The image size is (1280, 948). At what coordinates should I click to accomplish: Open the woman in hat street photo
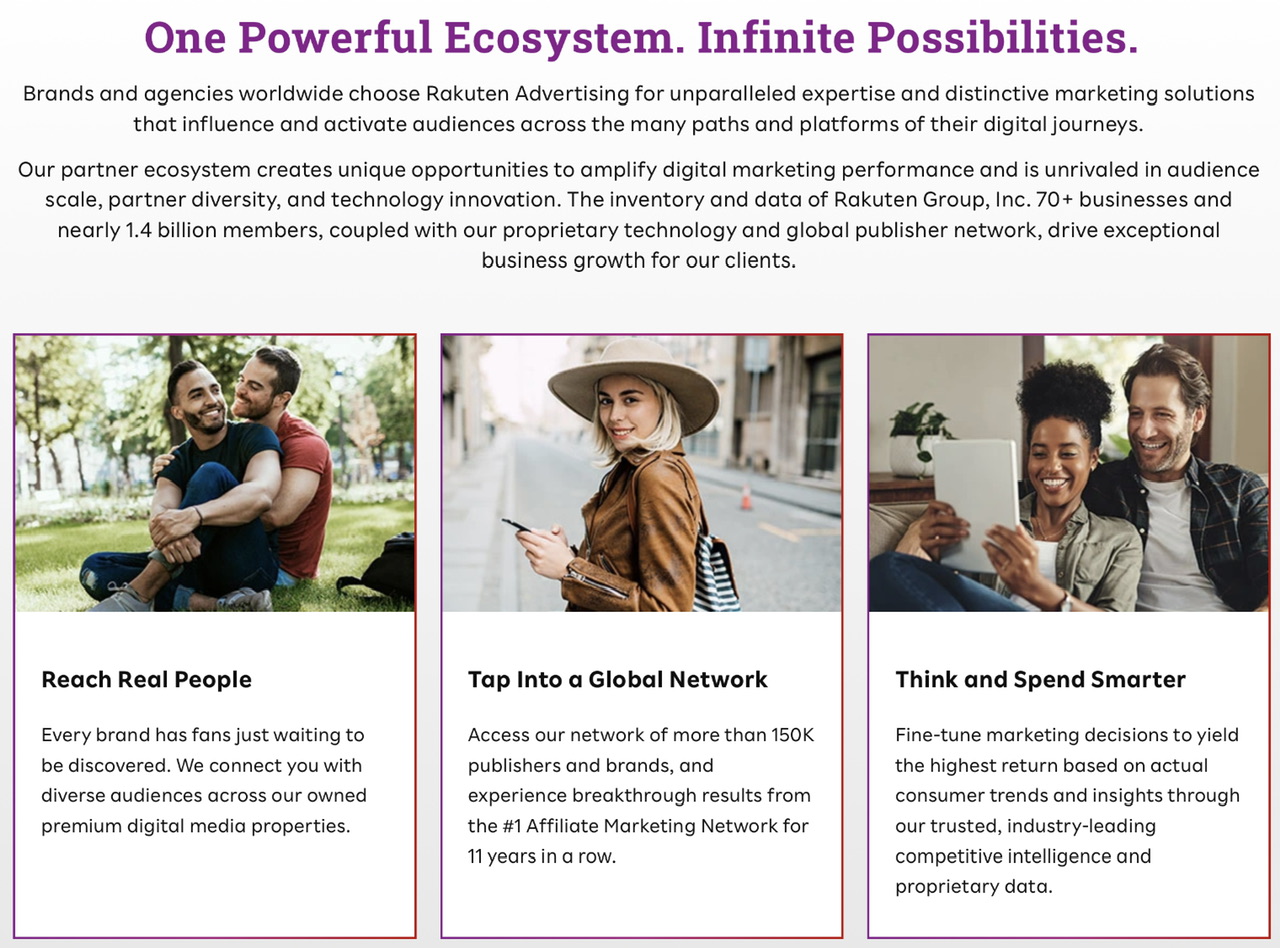pyautogui.click(x=642, y=473)
